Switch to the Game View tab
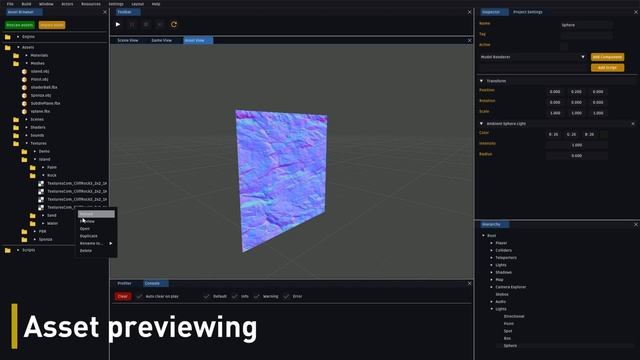The image size is (640, 360). pyautogui.click(x=162, y=40)
